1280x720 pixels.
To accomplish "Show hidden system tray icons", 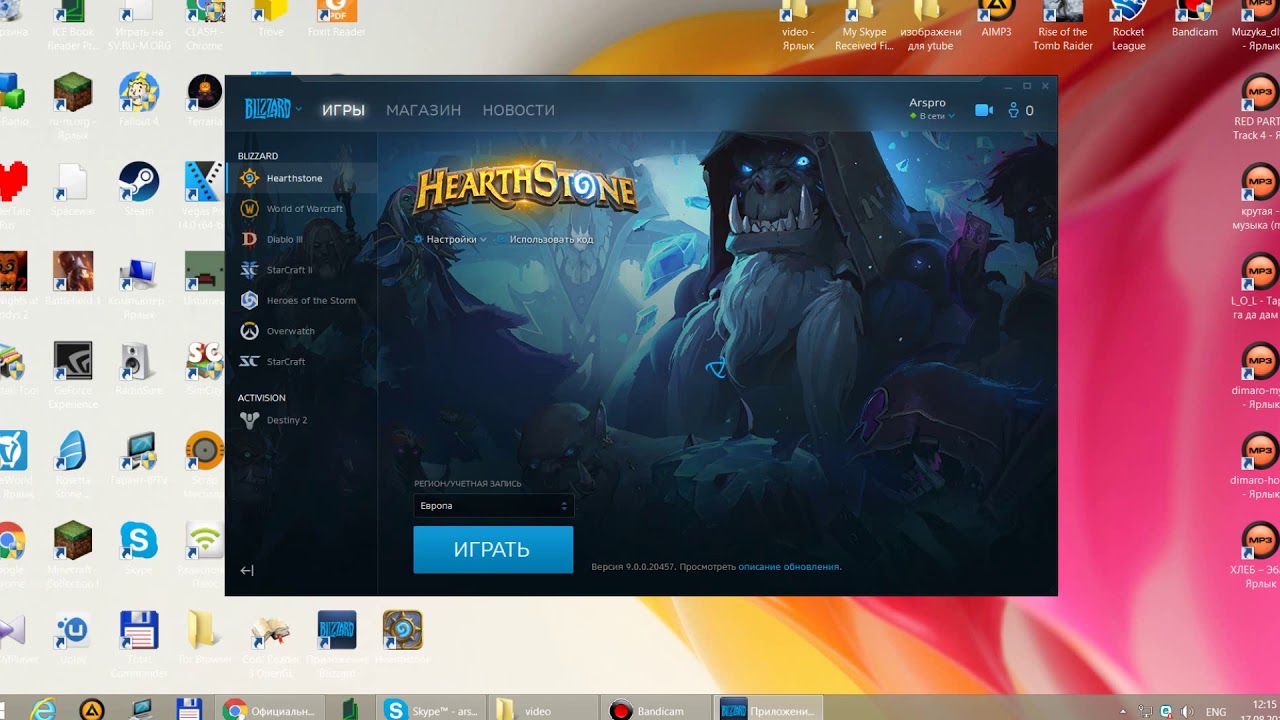I will pos(1123,711).
